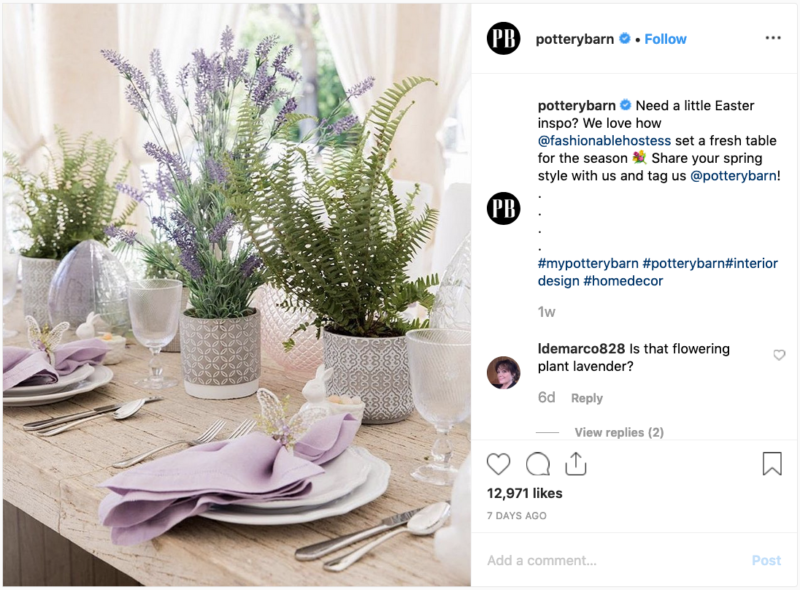Viewport: 800px width, 590px height.
Task: Like ldemarco828's comment with small heart
Action: click(779, 355)
